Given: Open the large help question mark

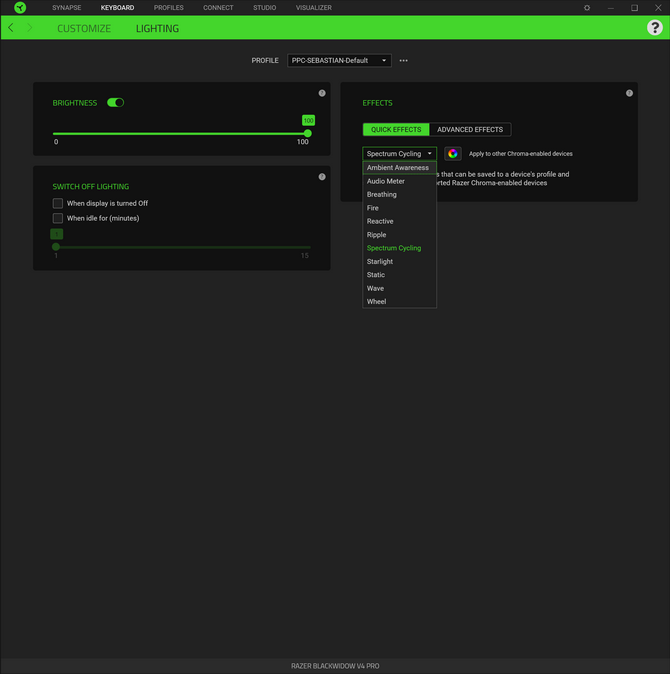Looking at the screenshot, I should coord(655,28).
